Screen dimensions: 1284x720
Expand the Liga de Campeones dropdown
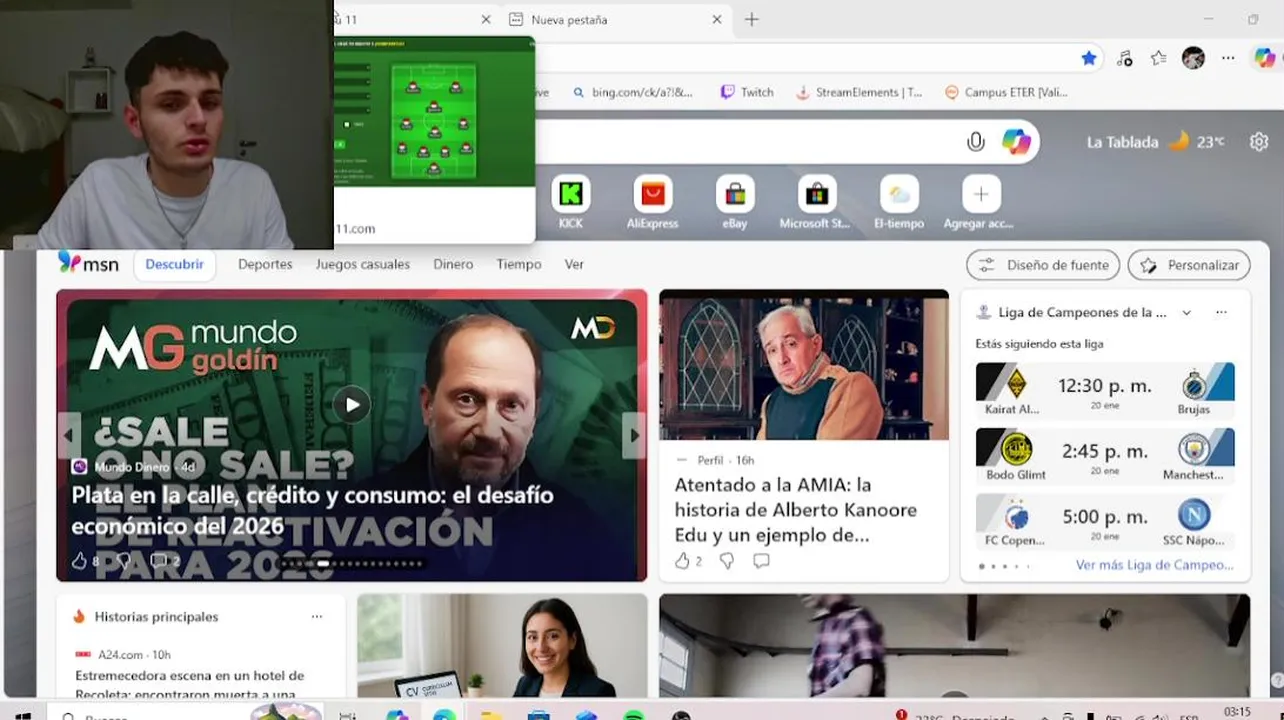1186,312
